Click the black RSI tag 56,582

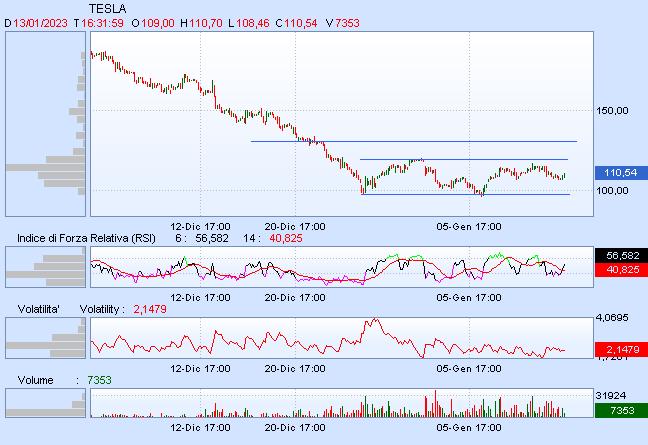(x=621, y=255)
